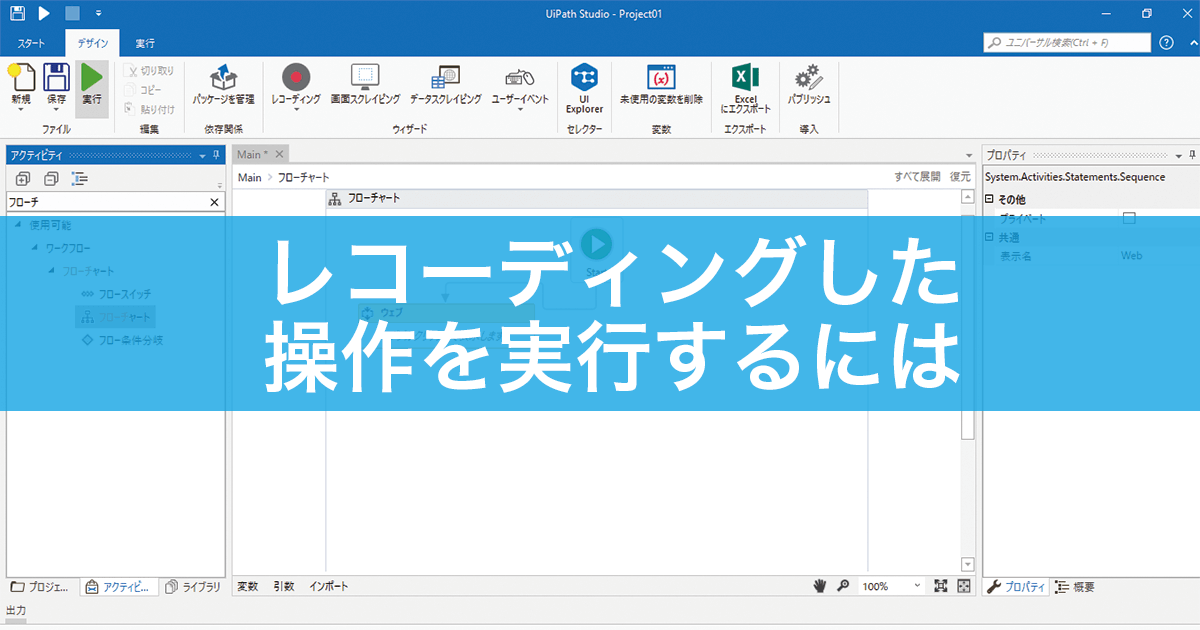Click the Excelにエクスポート icon

click(x=745, y=77)
